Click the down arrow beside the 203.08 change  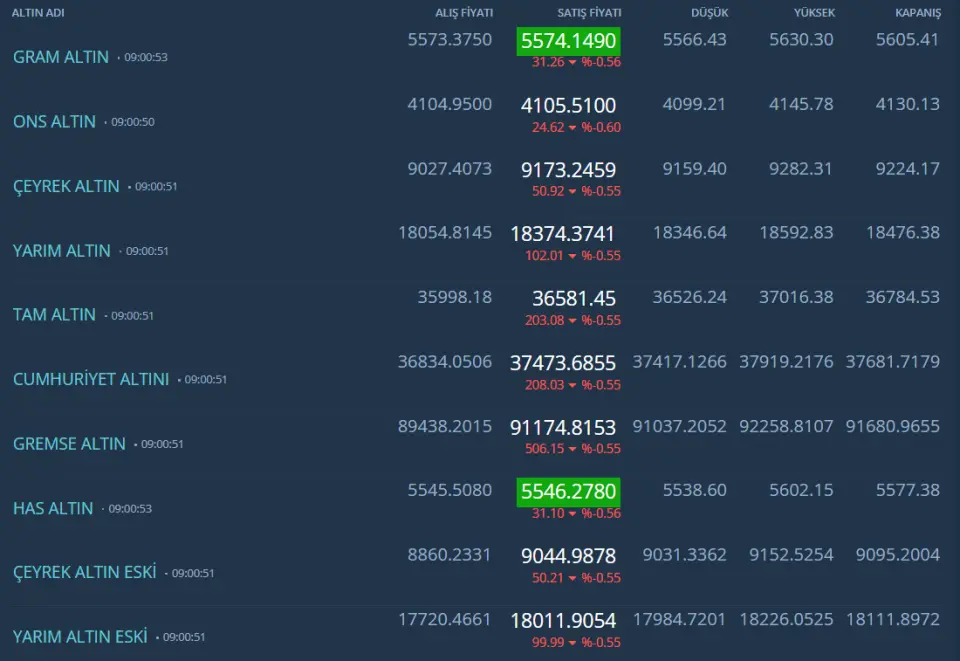tap(572, 321)
